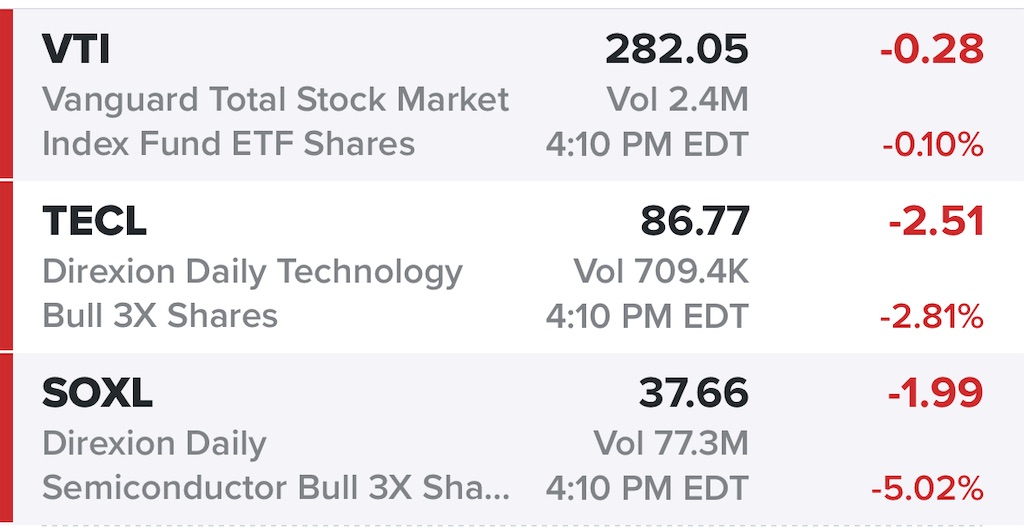The image size is (1024, 532).
Task: Select SOXL volume Vol 77.3M
Action: (671, 443)
